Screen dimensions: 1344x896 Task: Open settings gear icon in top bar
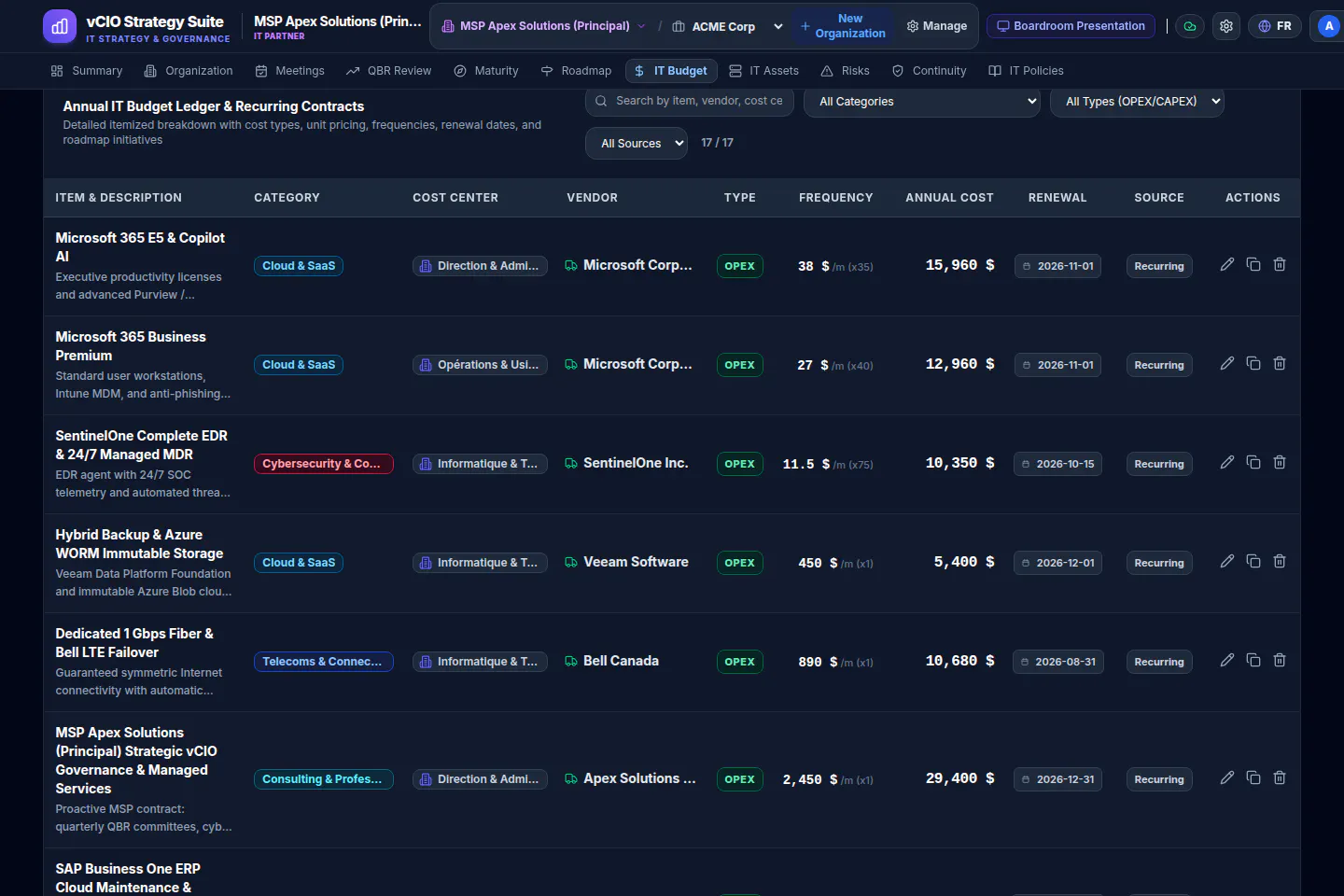[x=1226, y=26]
